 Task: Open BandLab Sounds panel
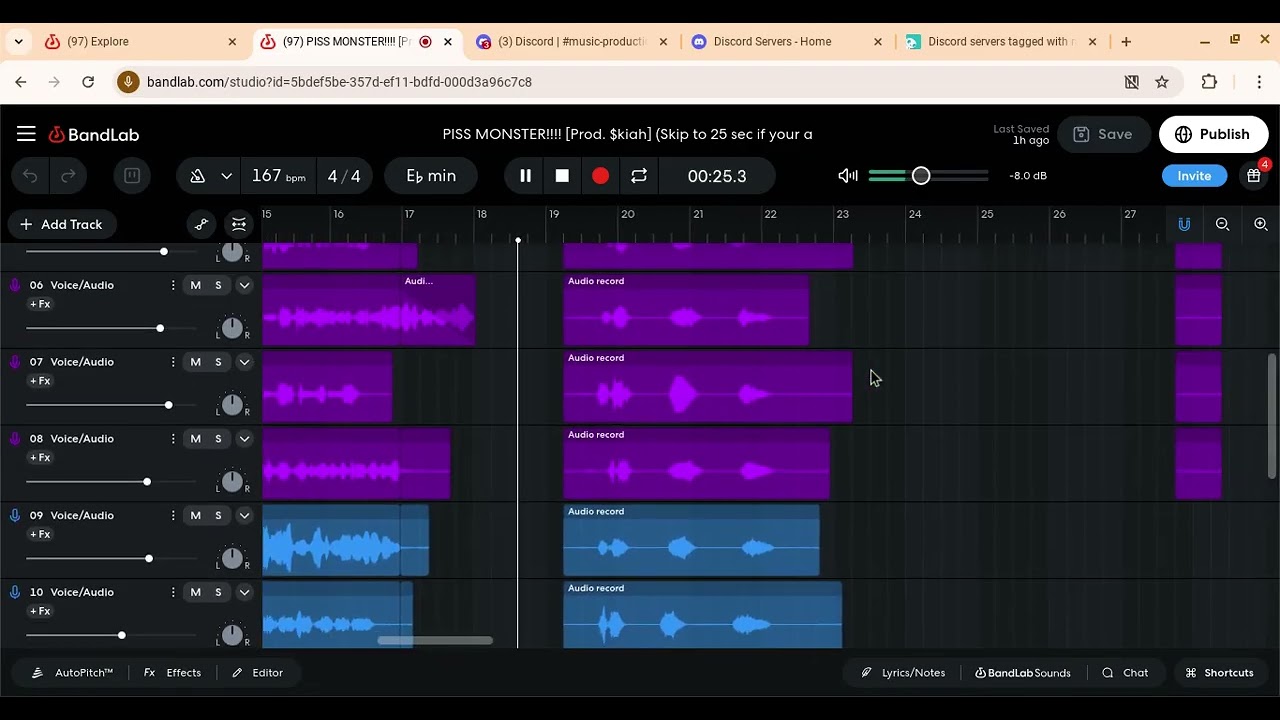coord(1023,673)
